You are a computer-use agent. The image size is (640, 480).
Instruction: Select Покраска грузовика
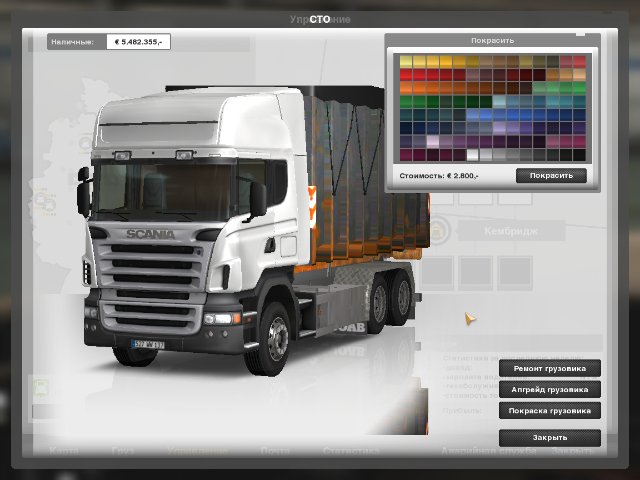549,411
